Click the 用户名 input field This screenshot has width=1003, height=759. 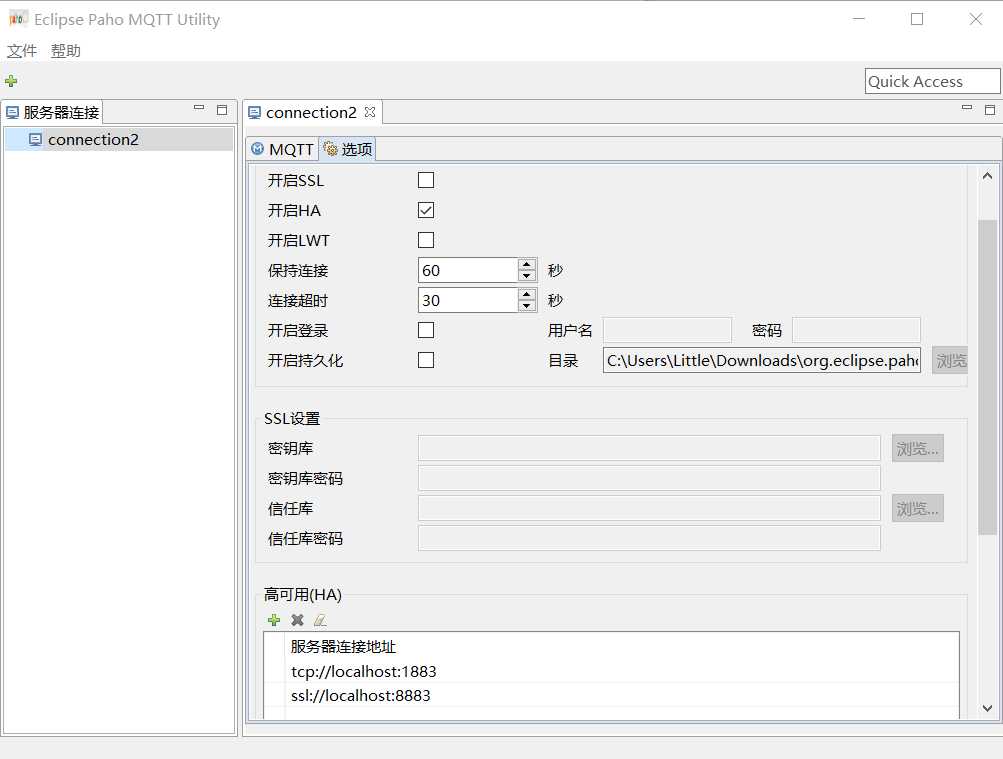pos(667,331)
